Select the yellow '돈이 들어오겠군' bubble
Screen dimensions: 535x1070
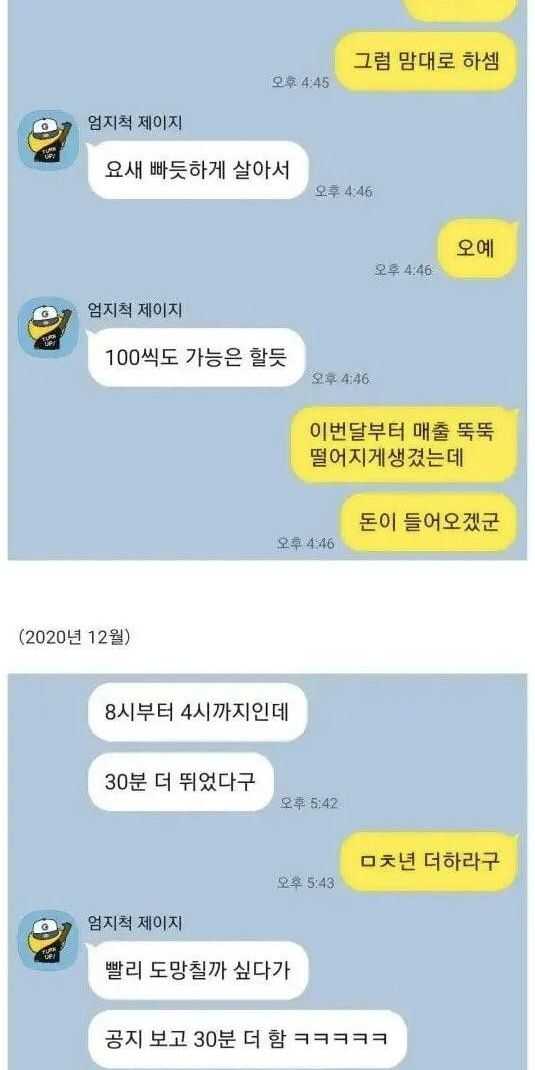coord(429,522)
